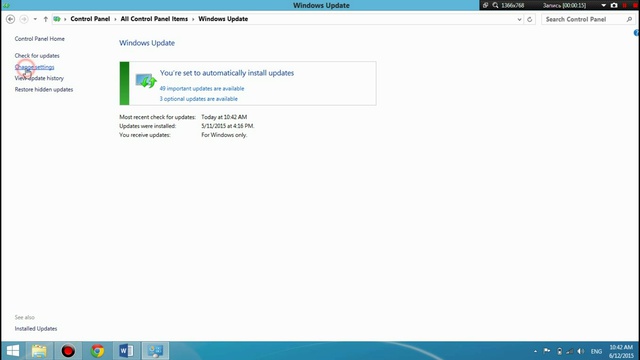Open the address bar history dropdown
640x360 pixels.
click(x=519, y=19)
